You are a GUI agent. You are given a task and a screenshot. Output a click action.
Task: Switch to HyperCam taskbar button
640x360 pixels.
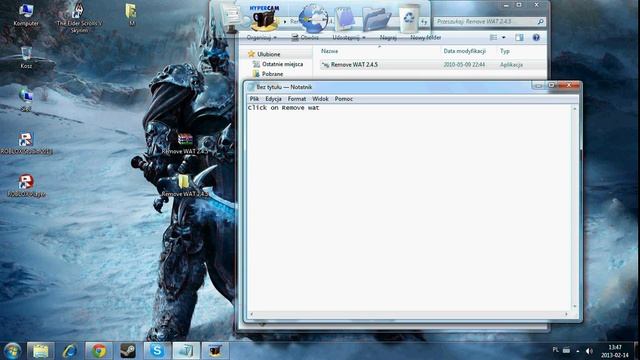point(215,351)
